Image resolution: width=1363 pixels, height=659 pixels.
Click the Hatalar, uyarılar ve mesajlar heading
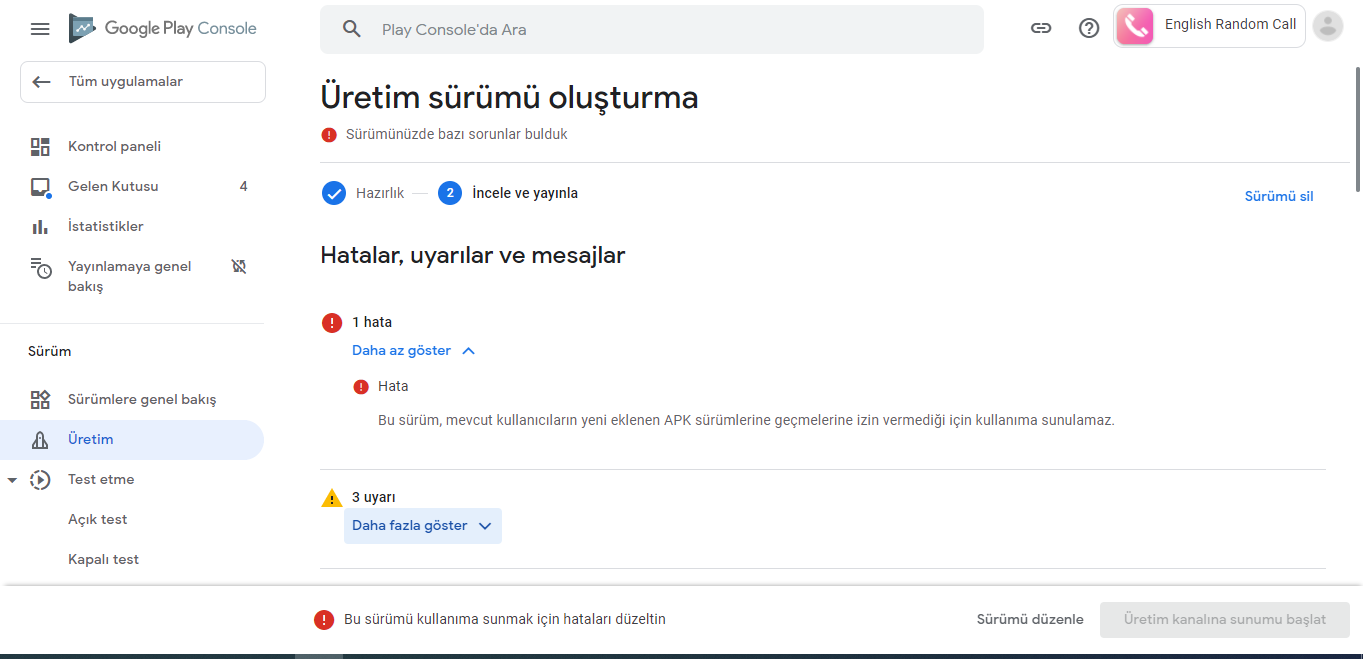pos(473,256)
